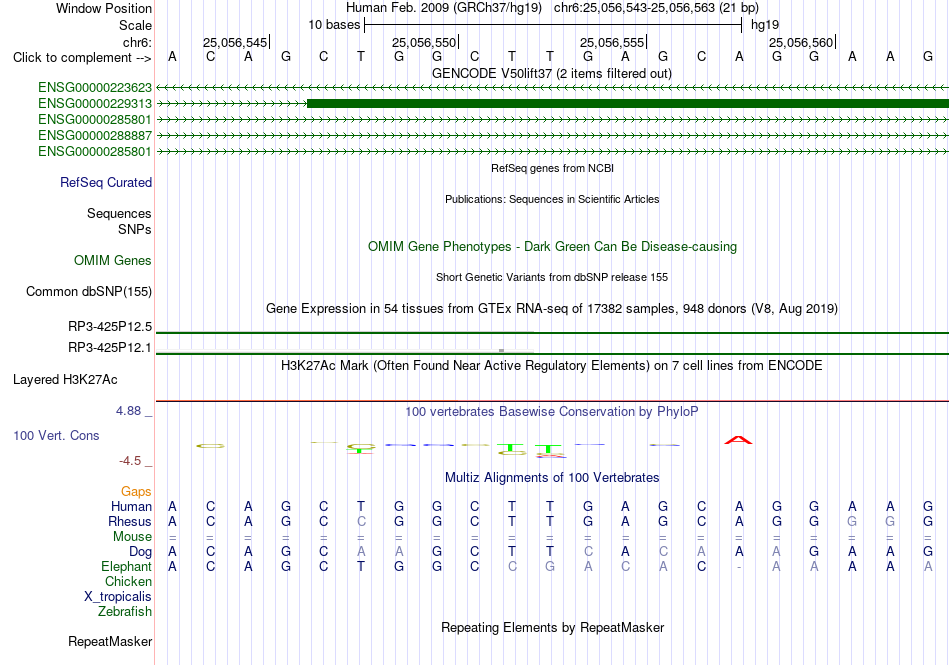The width and height of the screenshot is (950, 665).
Task: Click the red A PhyloP conservation logo
Action: 739,440
